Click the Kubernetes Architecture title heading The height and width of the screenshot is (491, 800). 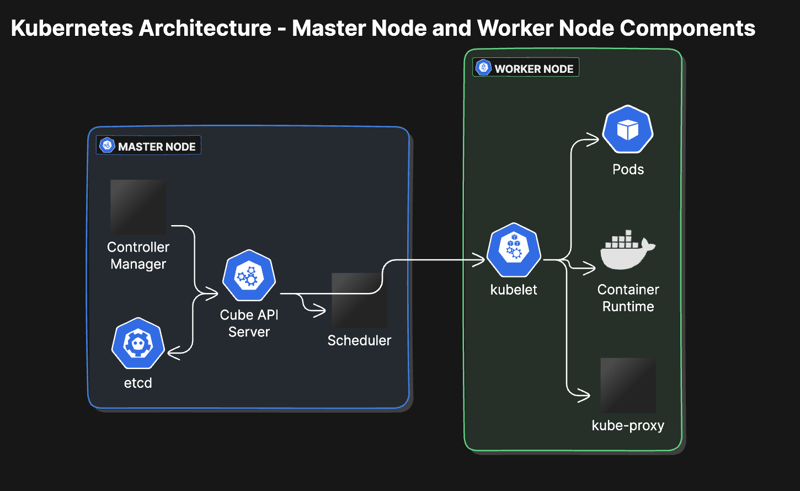pos(383,28)
